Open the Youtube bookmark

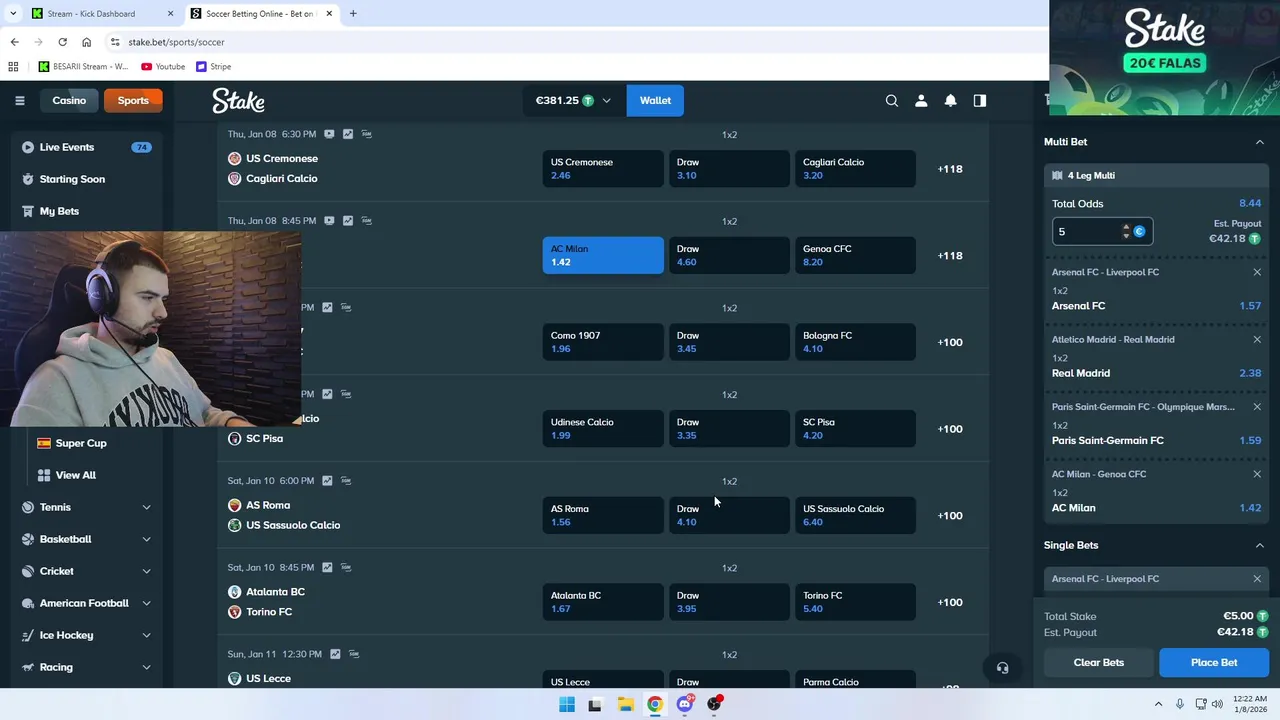click(x=163, y=66)
